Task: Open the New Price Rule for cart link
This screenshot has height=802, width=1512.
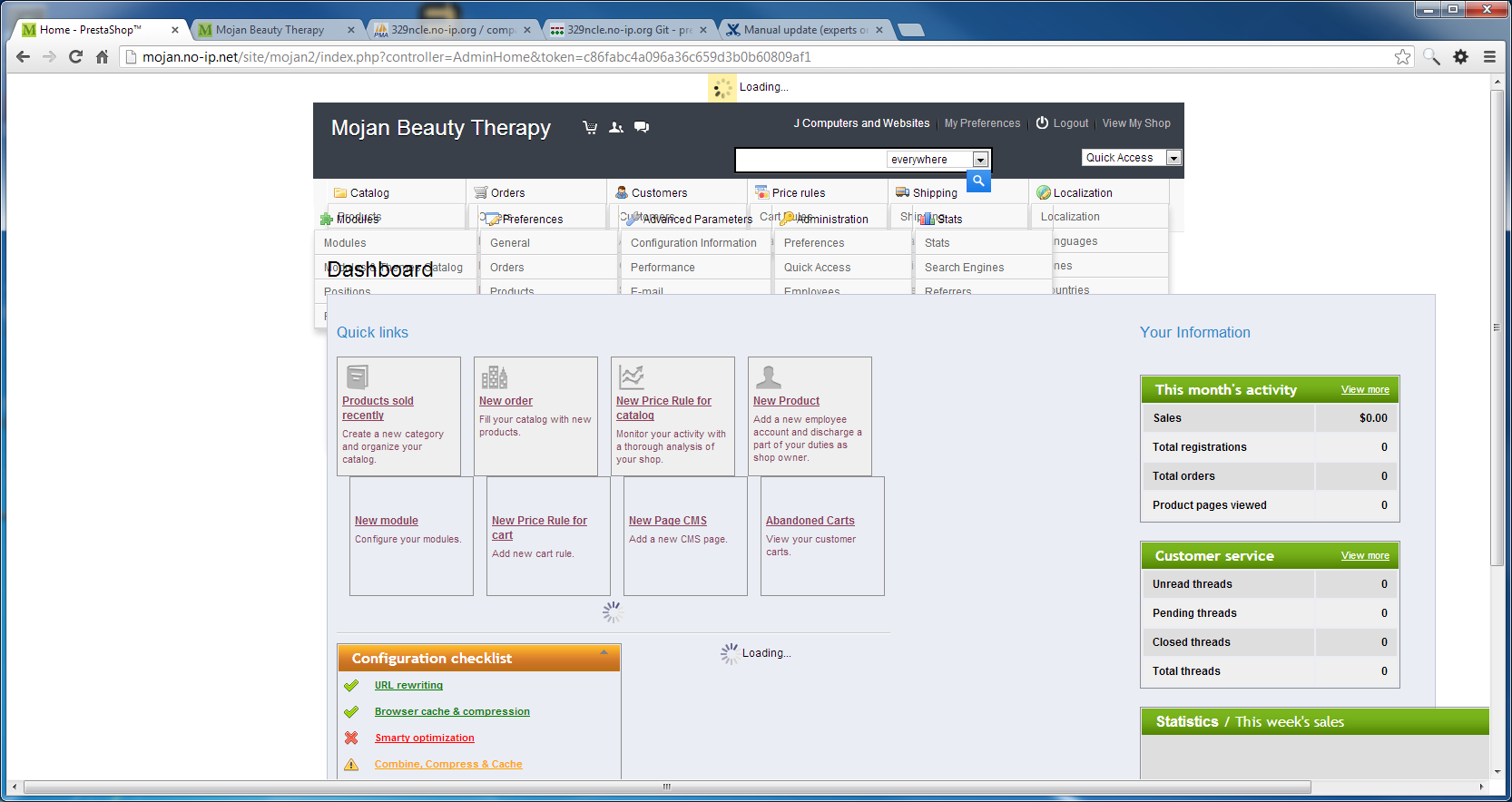Action: 539,528
